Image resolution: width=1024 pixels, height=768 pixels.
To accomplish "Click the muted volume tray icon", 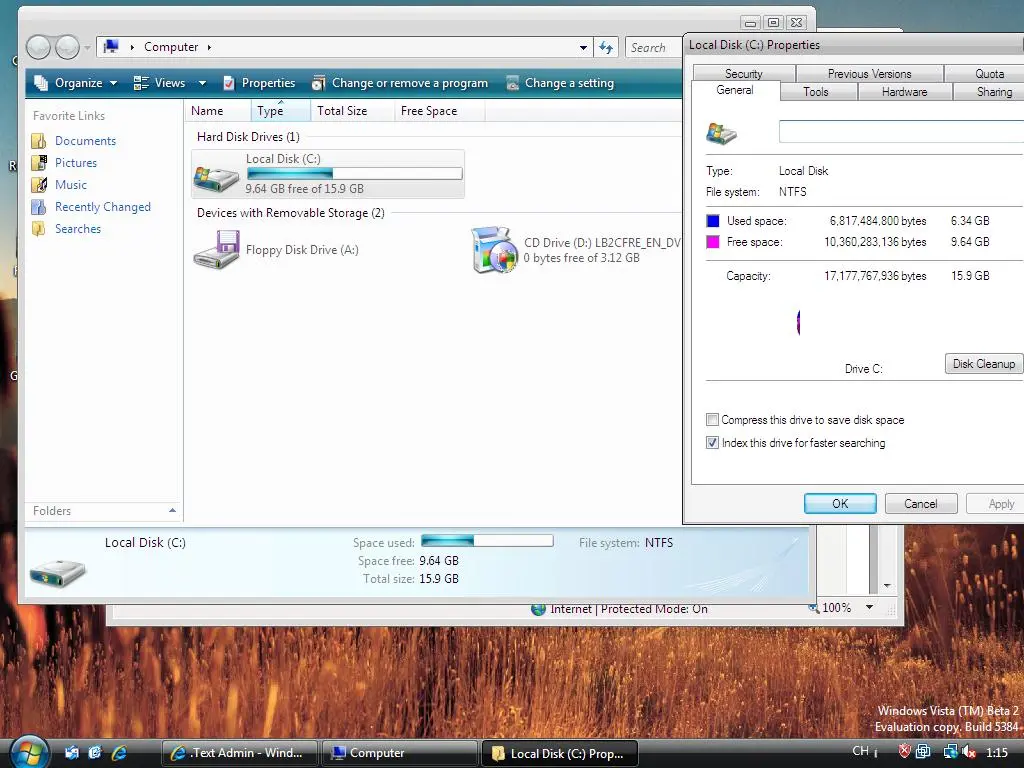I will click(x=968, y=752).
